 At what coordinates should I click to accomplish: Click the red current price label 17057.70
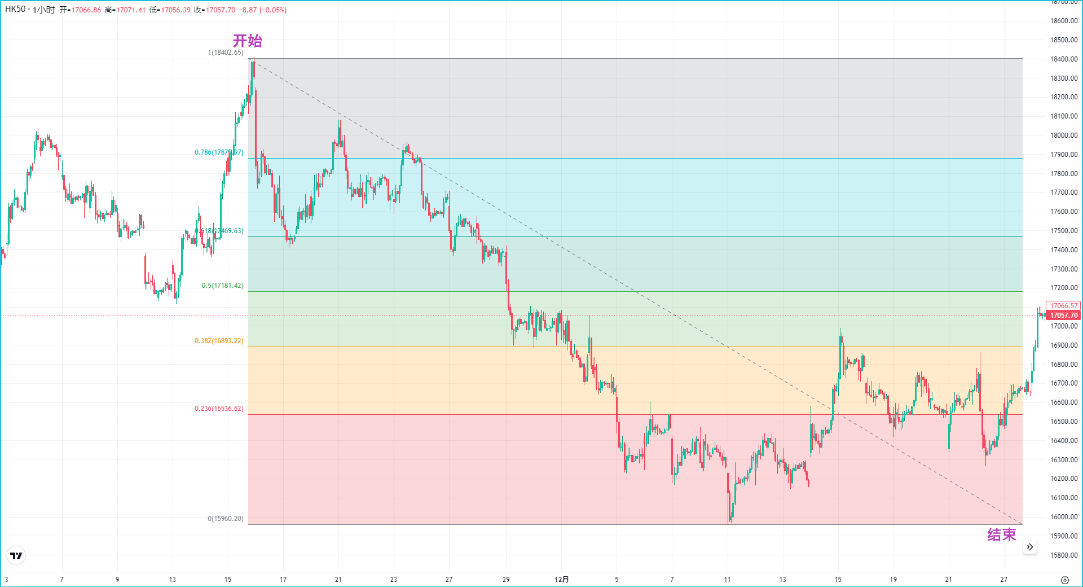point(1064,315)
